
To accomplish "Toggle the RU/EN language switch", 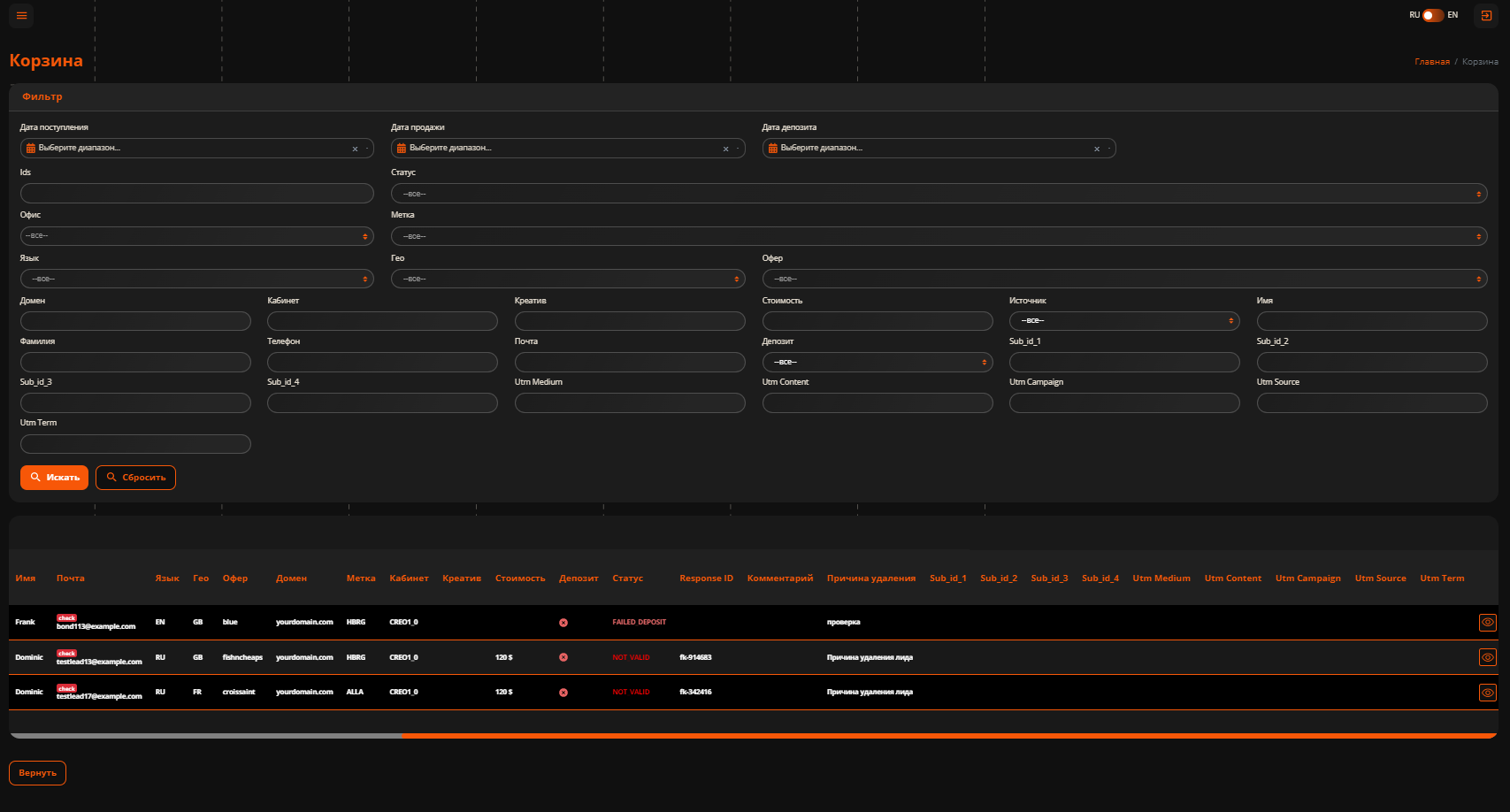I will (1432, 15).
